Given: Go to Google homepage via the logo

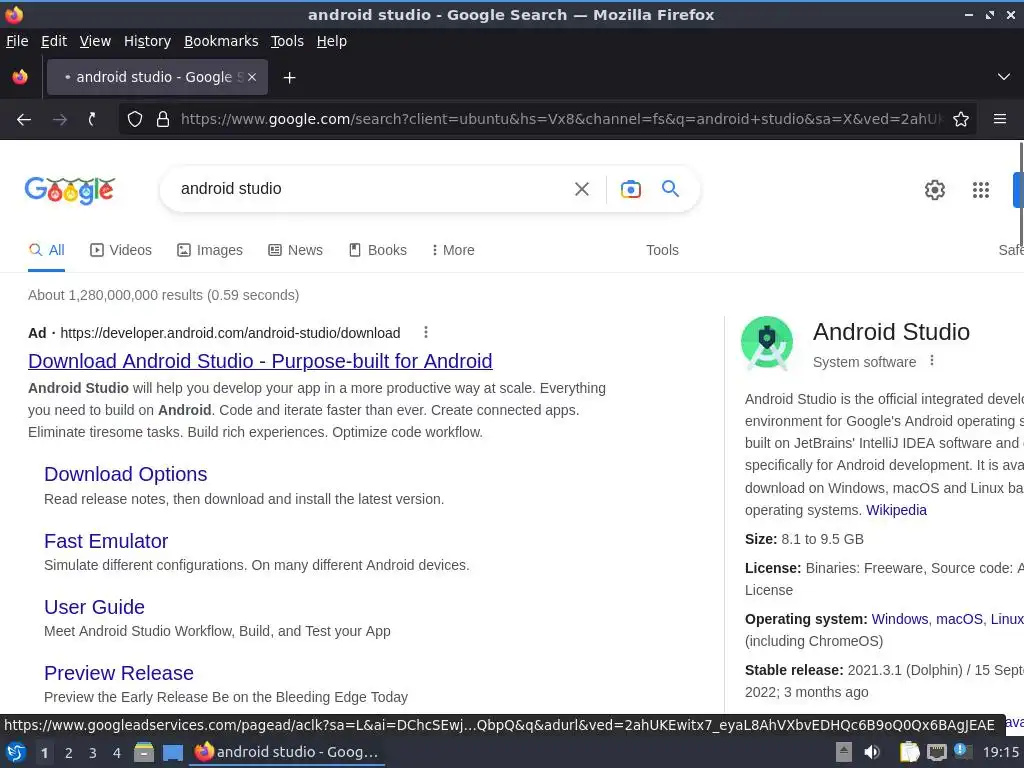Looking at the screenshot, I should (x=70, y=190).
